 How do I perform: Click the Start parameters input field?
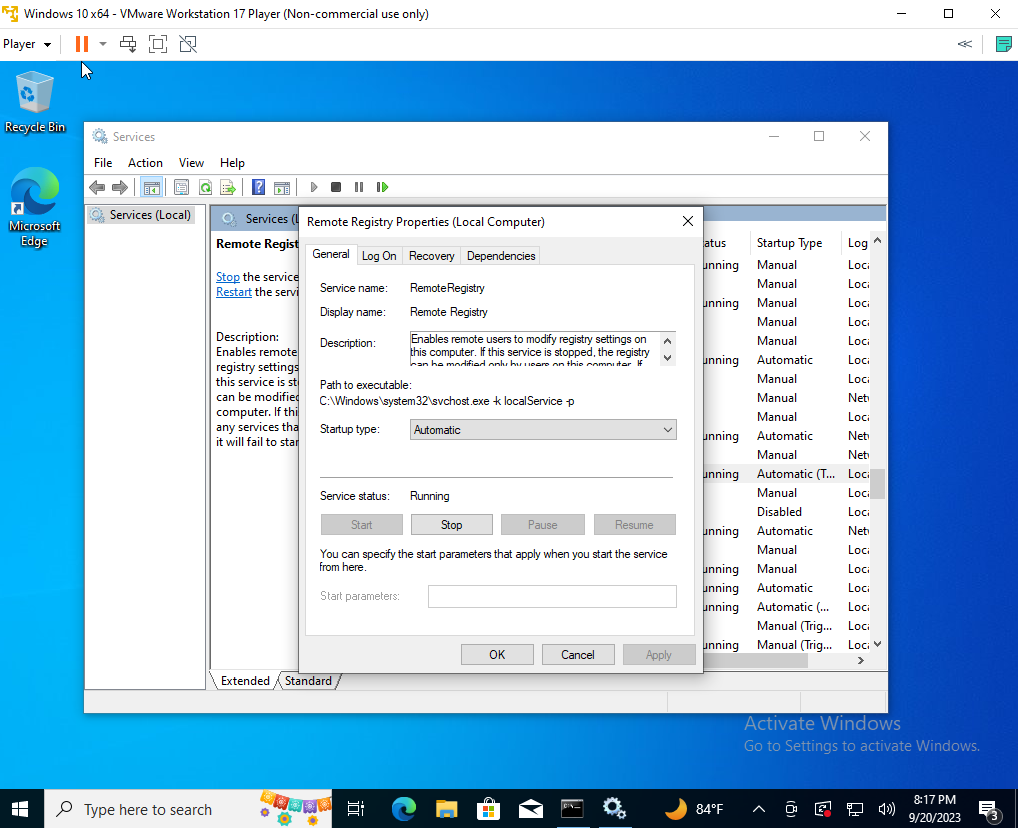click(552, 596)
